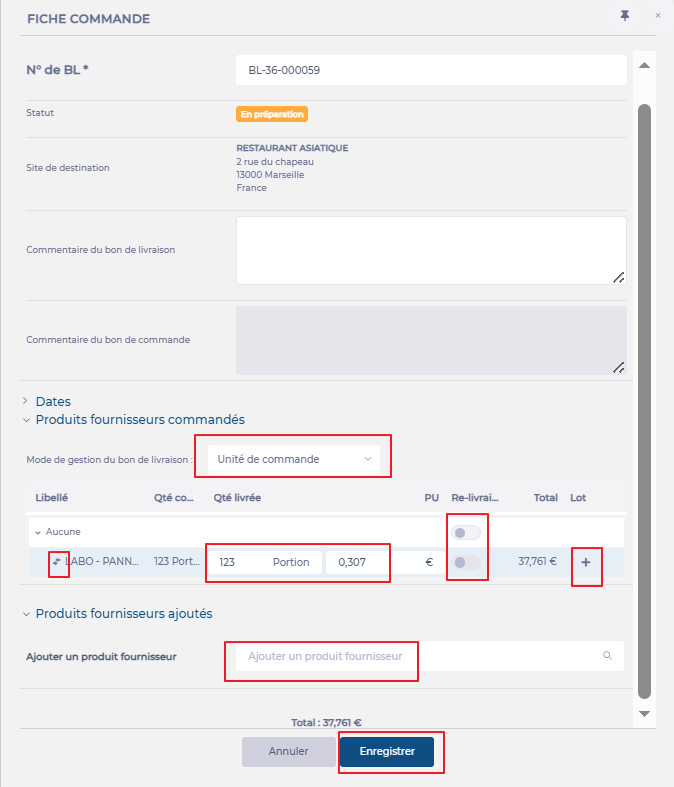Click the scrollbar down arrow
This screenshot has width=674, height=787.
click(x=644, y=713)
